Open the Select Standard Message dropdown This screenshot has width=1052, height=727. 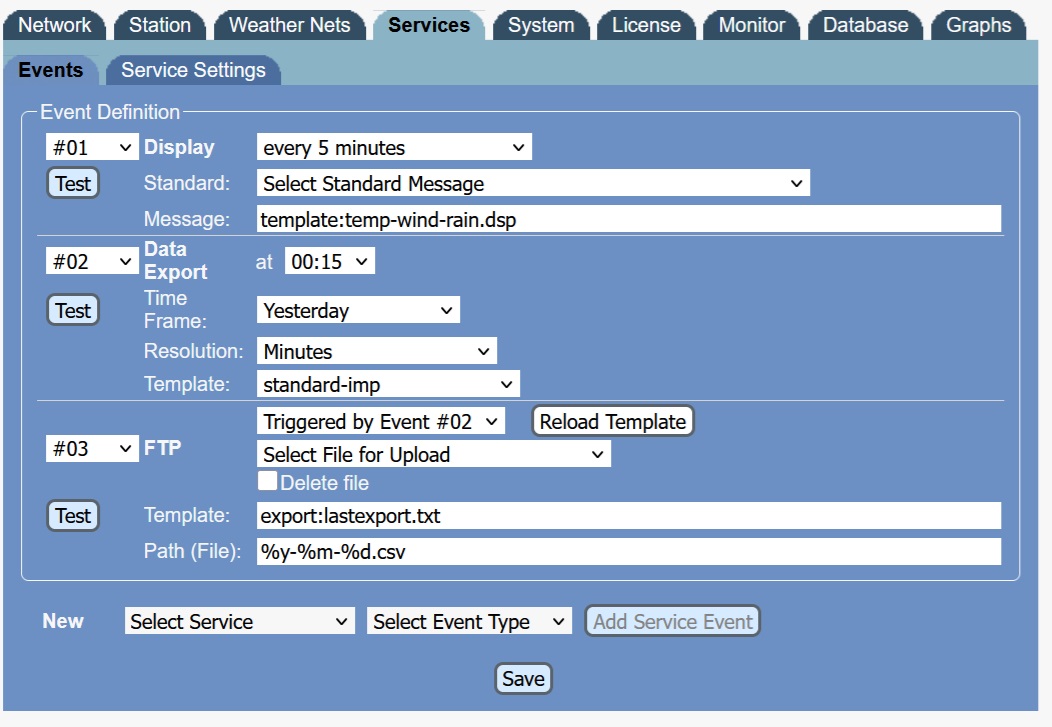click(x=533, y=183)
